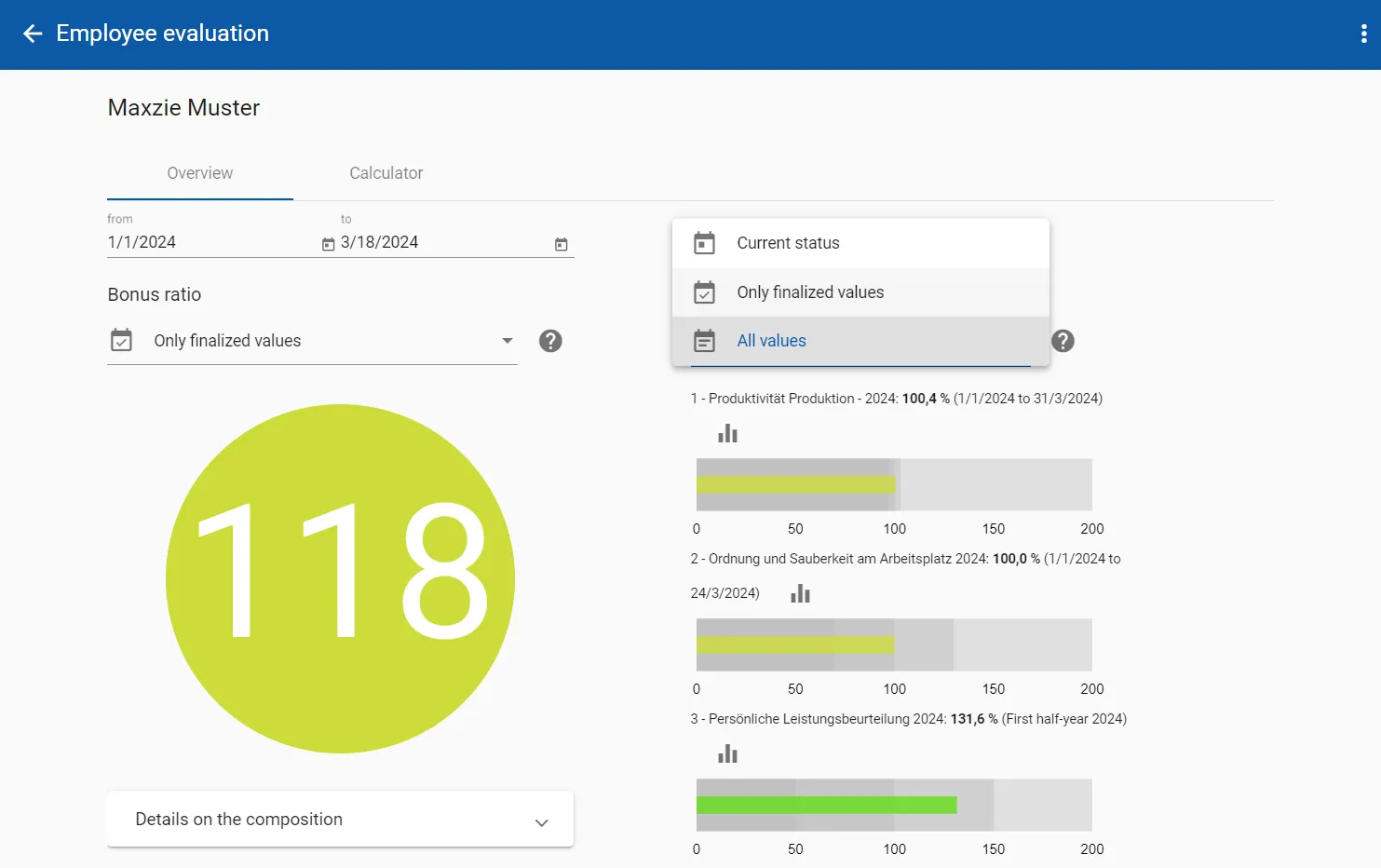Viewport: 1381px width, 868px height.
Task: Click the back arrow in the header
Action: pyautogui.click(x=33, y=34)
